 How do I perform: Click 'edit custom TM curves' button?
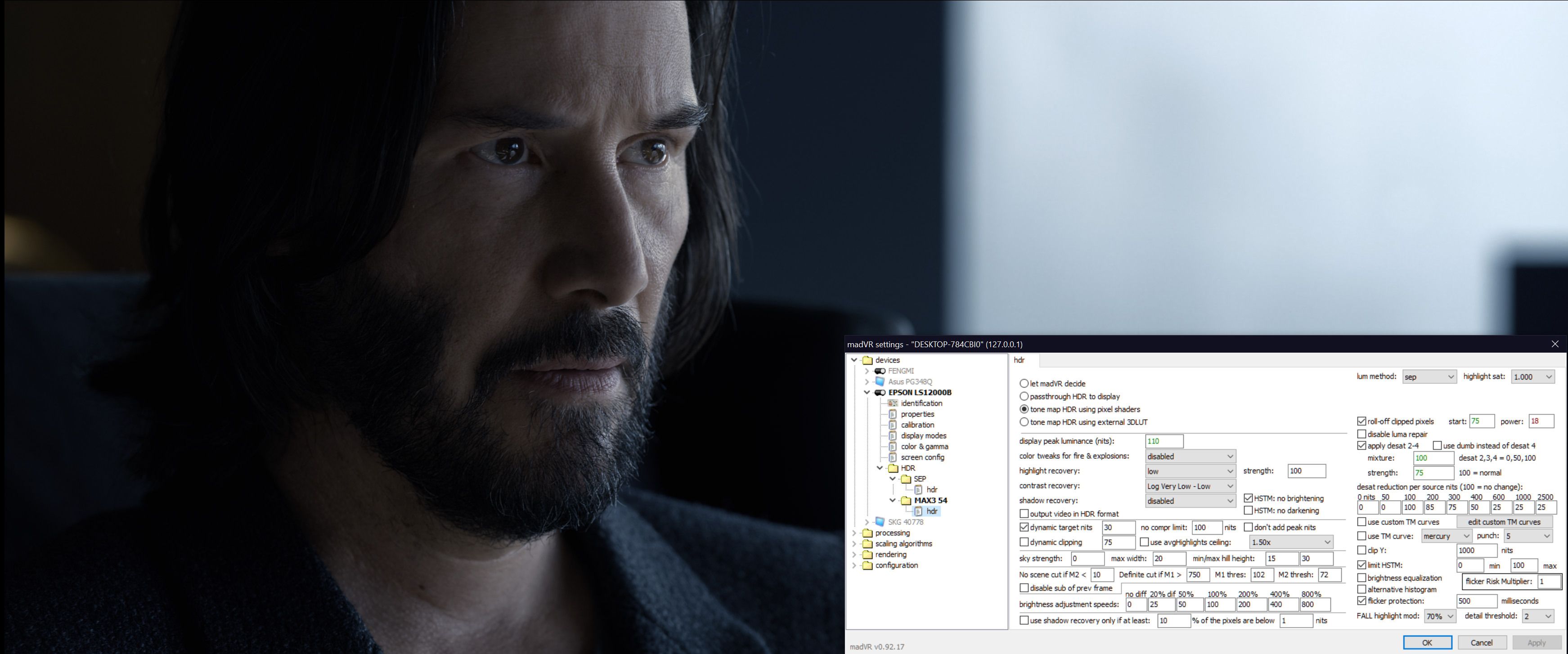(1504, 522)
